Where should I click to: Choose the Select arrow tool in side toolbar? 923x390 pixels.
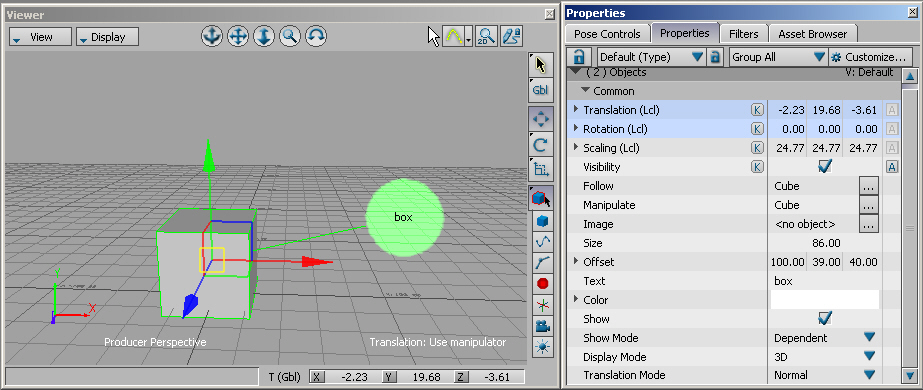(x=541, y=65)
